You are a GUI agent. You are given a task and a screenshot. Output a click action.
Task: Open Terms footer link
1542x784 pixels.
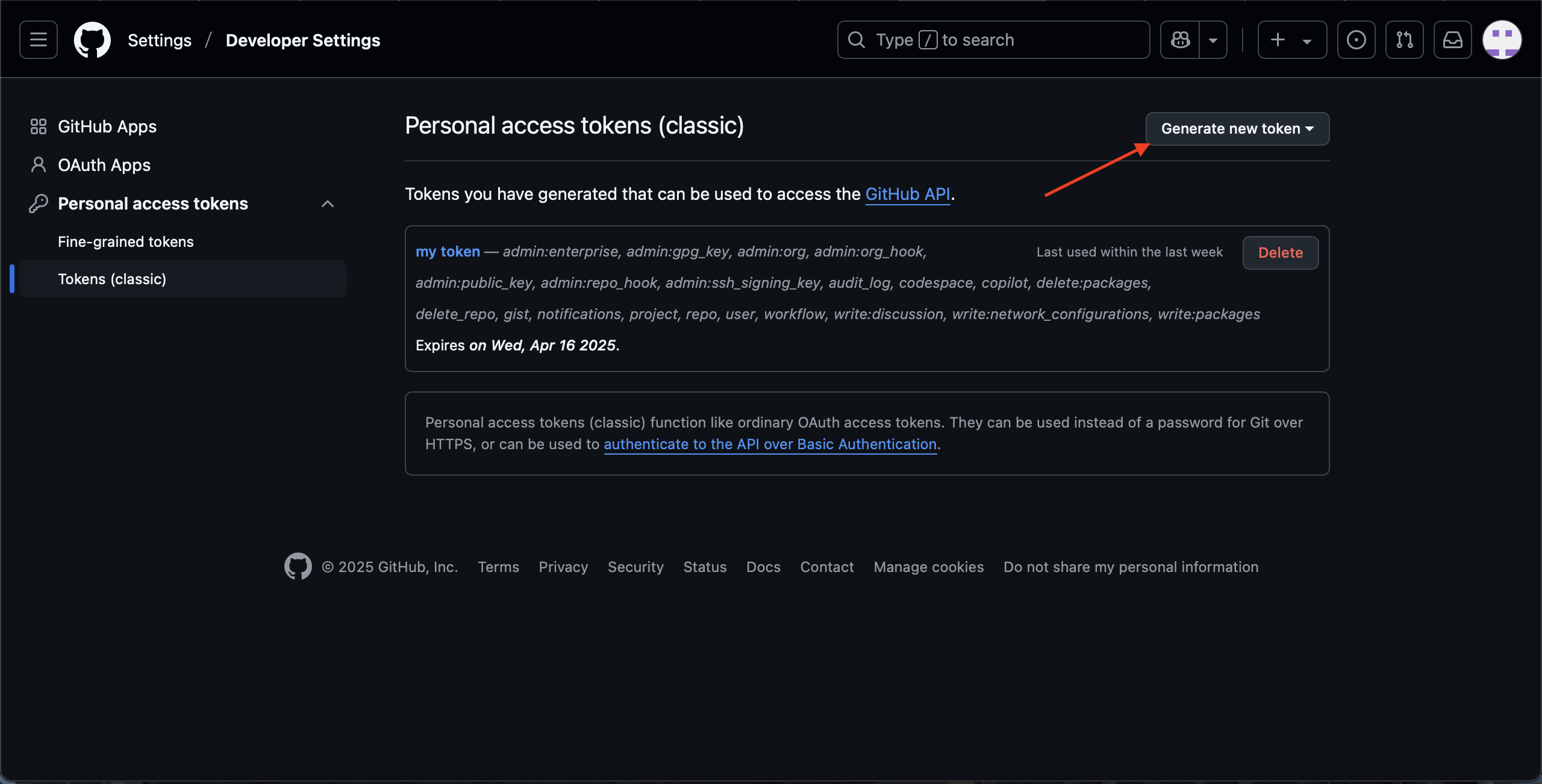pos(498,567)
